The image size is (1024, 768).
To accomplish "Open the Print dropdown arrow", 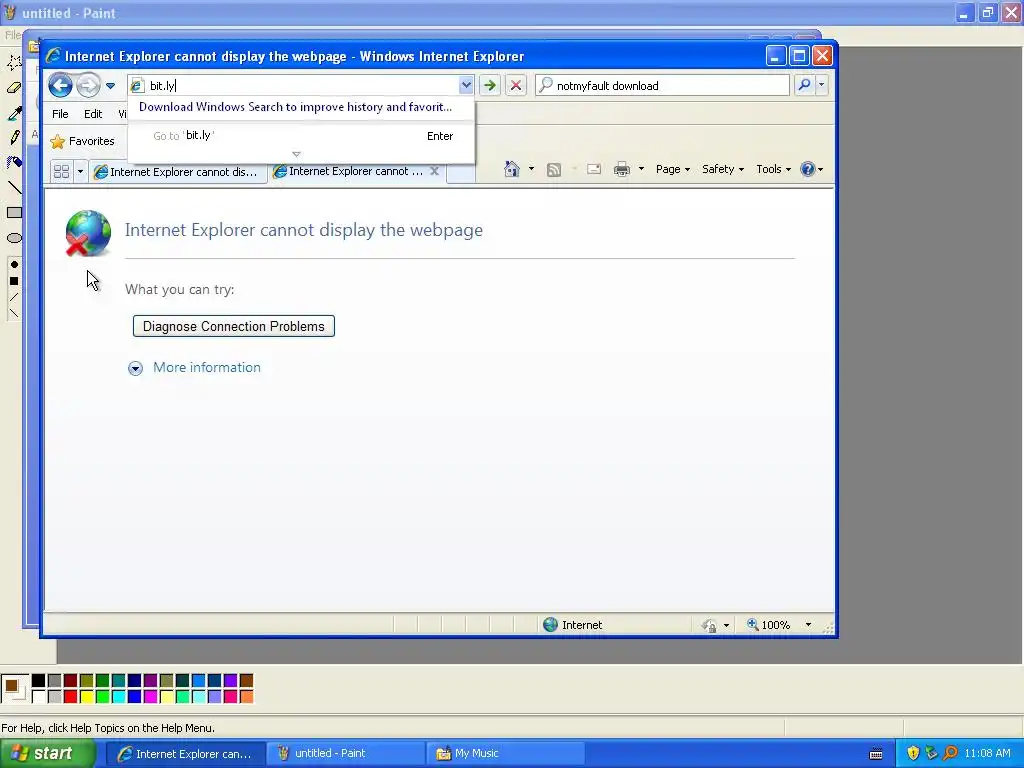I will (x=641, y=169).
